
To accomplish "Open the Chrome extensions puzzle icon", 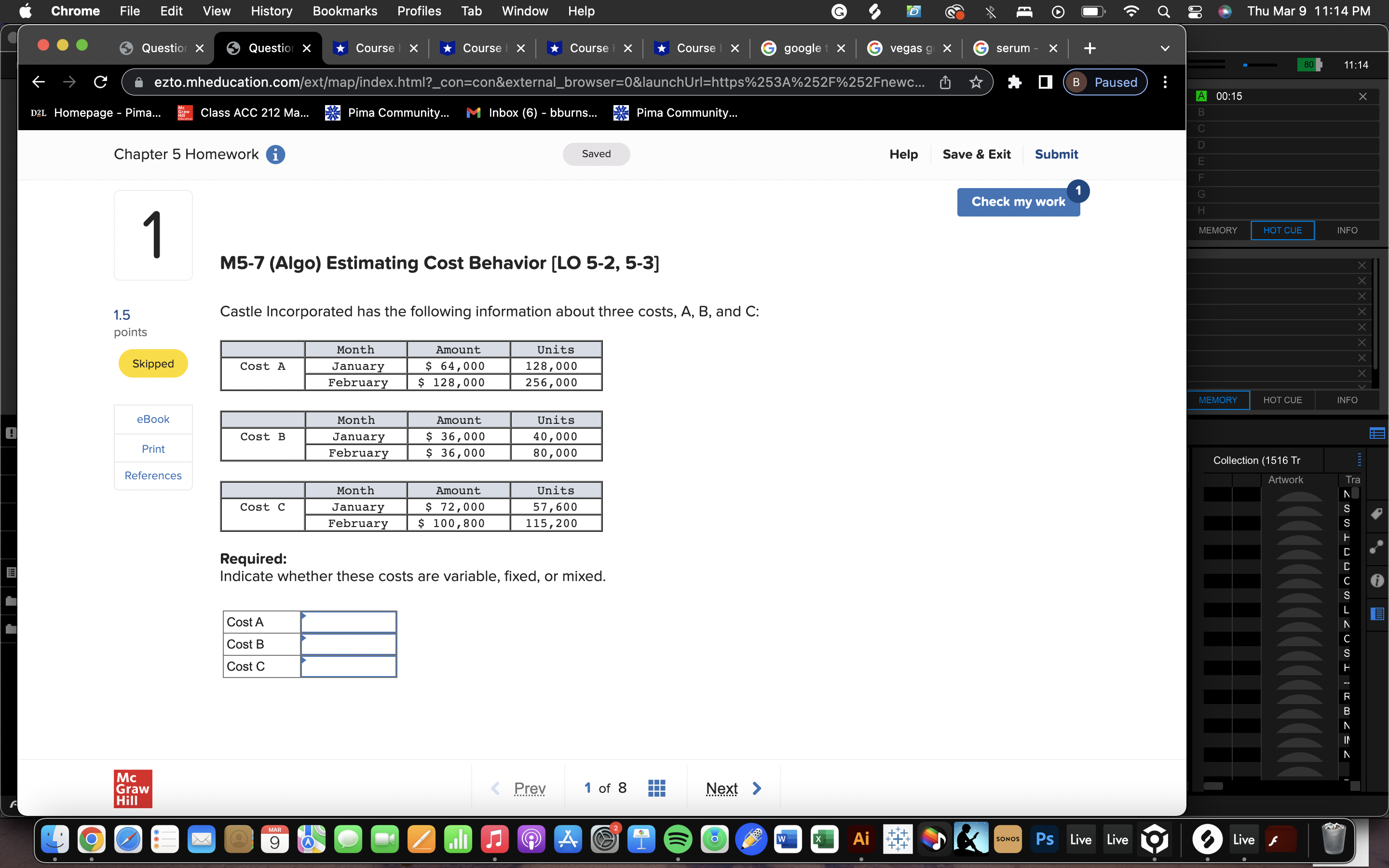I will click(1015, 82).
